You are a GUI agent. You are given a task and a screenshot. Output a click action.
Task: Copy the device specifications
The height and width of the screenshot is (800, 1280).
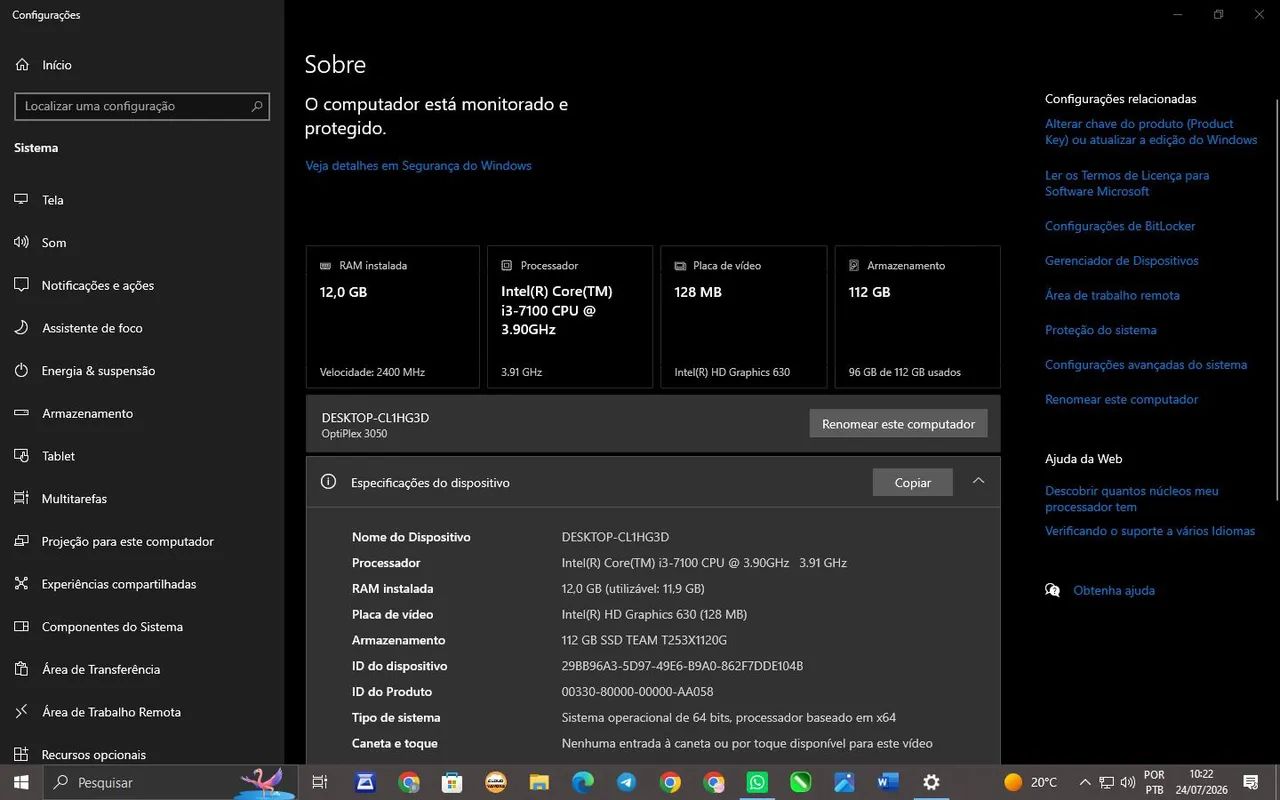pyautogui.click(x=912, y=482)
